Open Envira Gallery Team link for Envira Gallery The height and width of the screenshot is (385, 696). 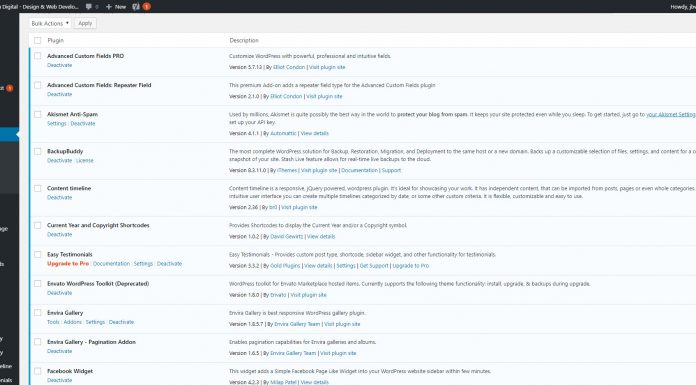(x=297, y=324)
